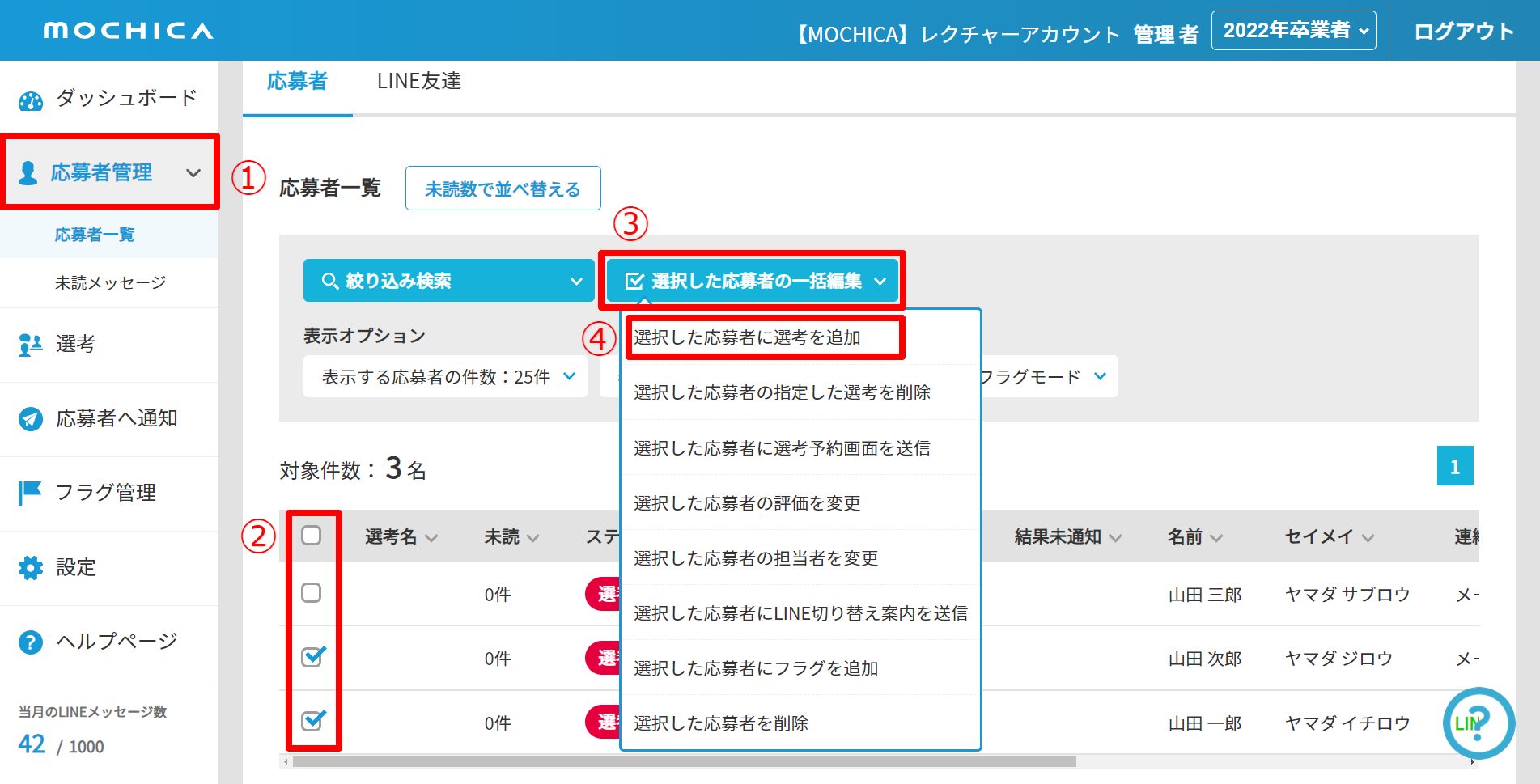Click the flag management icon

point(31,493)
